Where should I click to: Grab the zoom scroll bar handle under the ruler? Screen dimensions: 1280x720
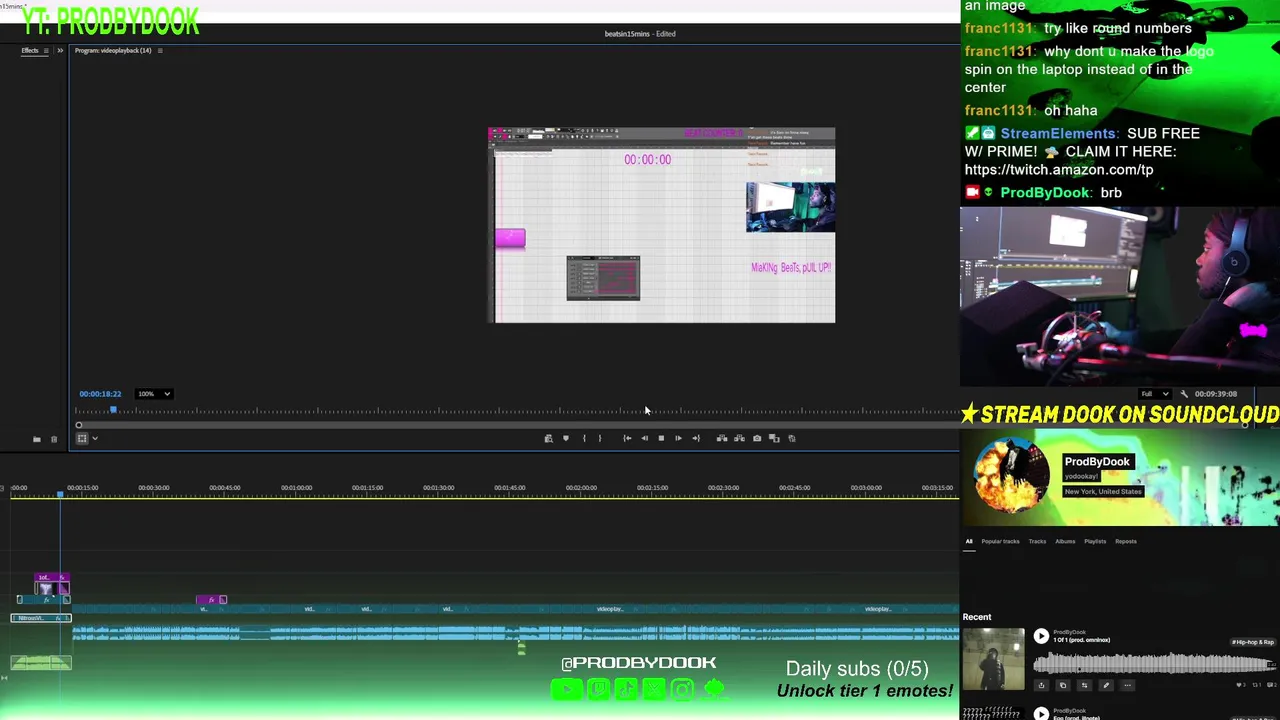(79, 425)
